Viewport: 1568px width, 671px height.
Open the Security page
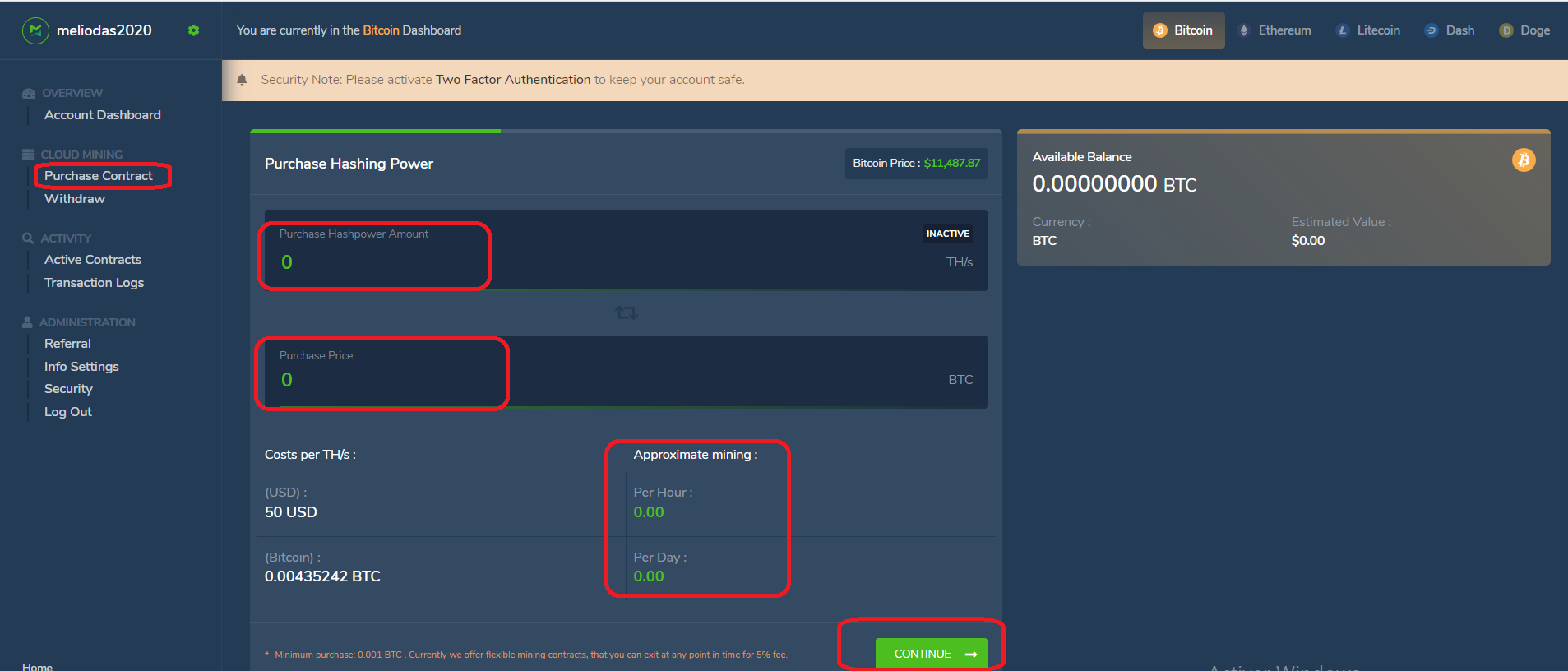click(x=68, y=389)
